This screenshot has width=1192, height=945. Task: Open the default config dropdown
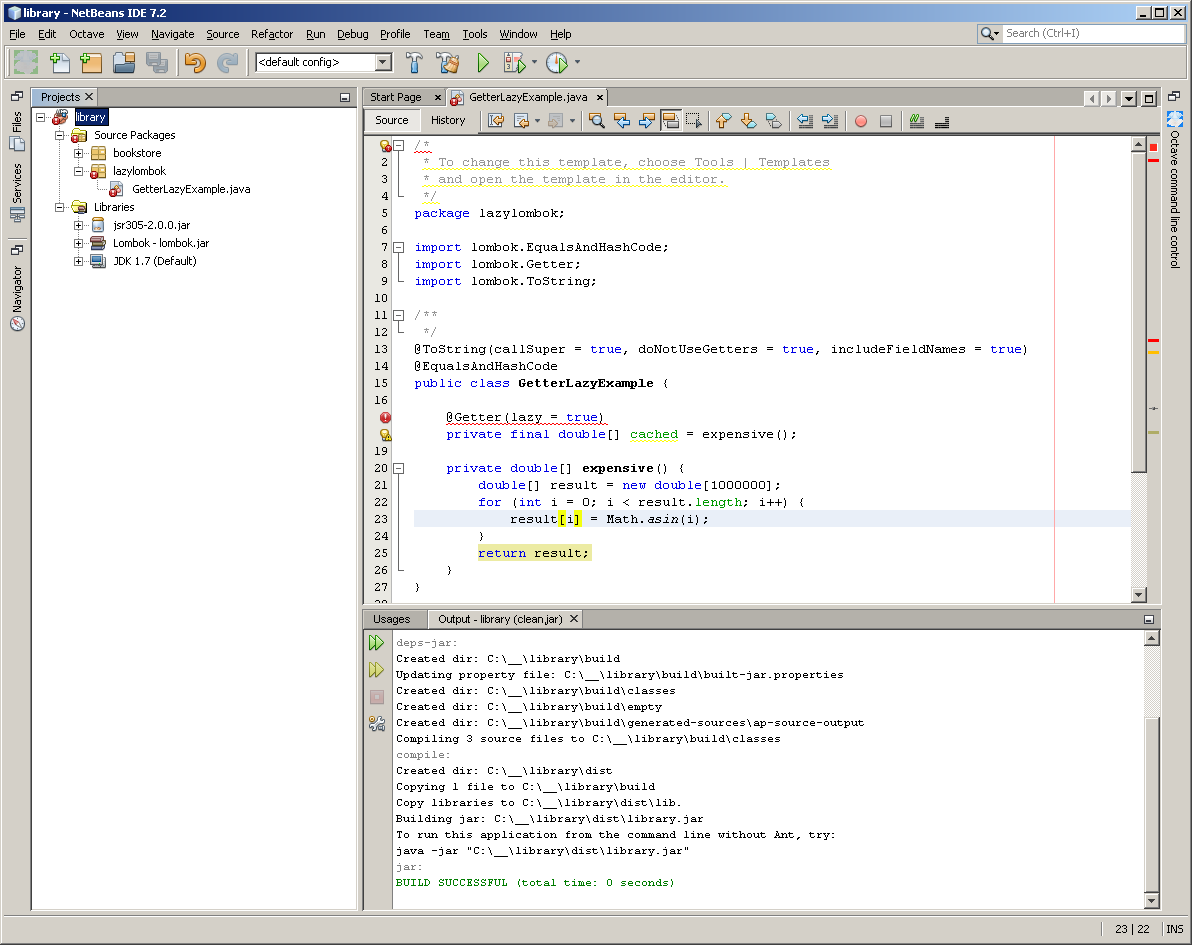tap(382, 62)
